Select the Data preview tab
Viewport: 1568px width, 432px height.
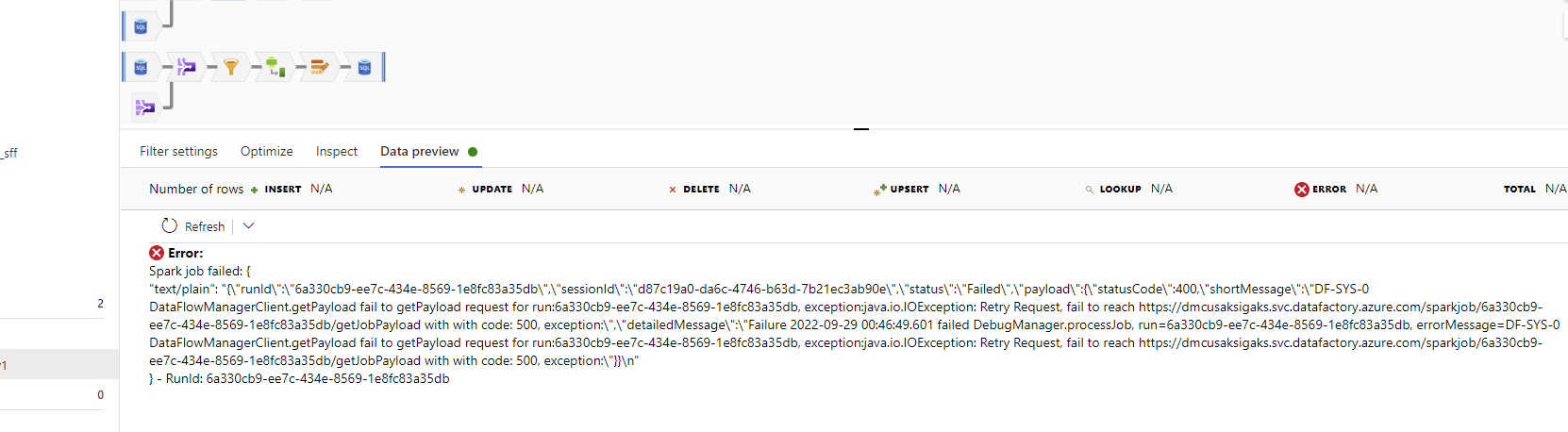(x=420, y=151)
